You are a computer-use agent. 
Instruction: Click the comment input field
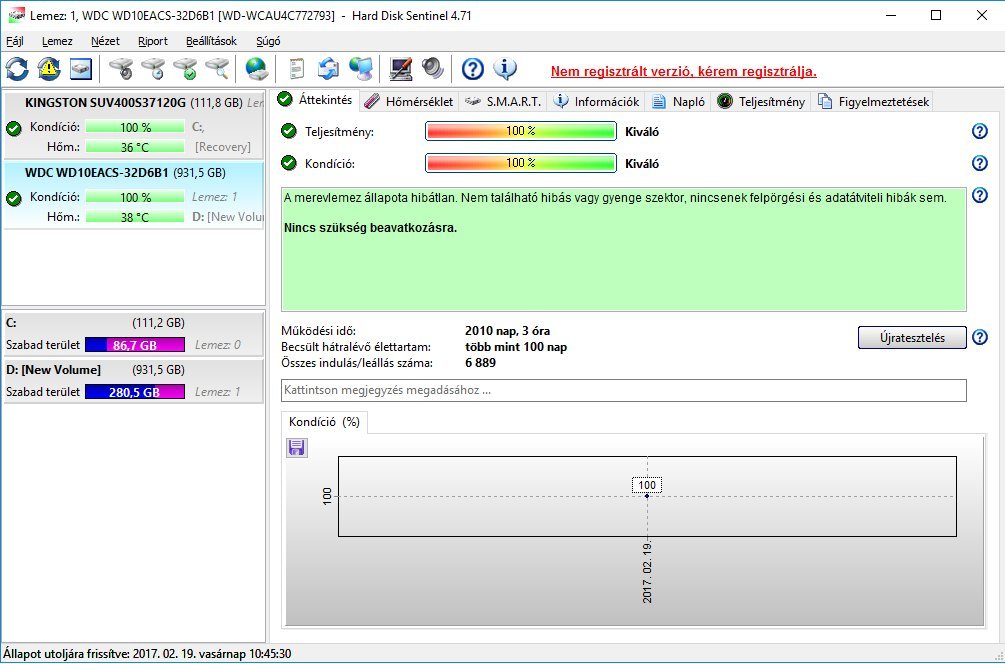pyautogui.click(x=624, y=390)
